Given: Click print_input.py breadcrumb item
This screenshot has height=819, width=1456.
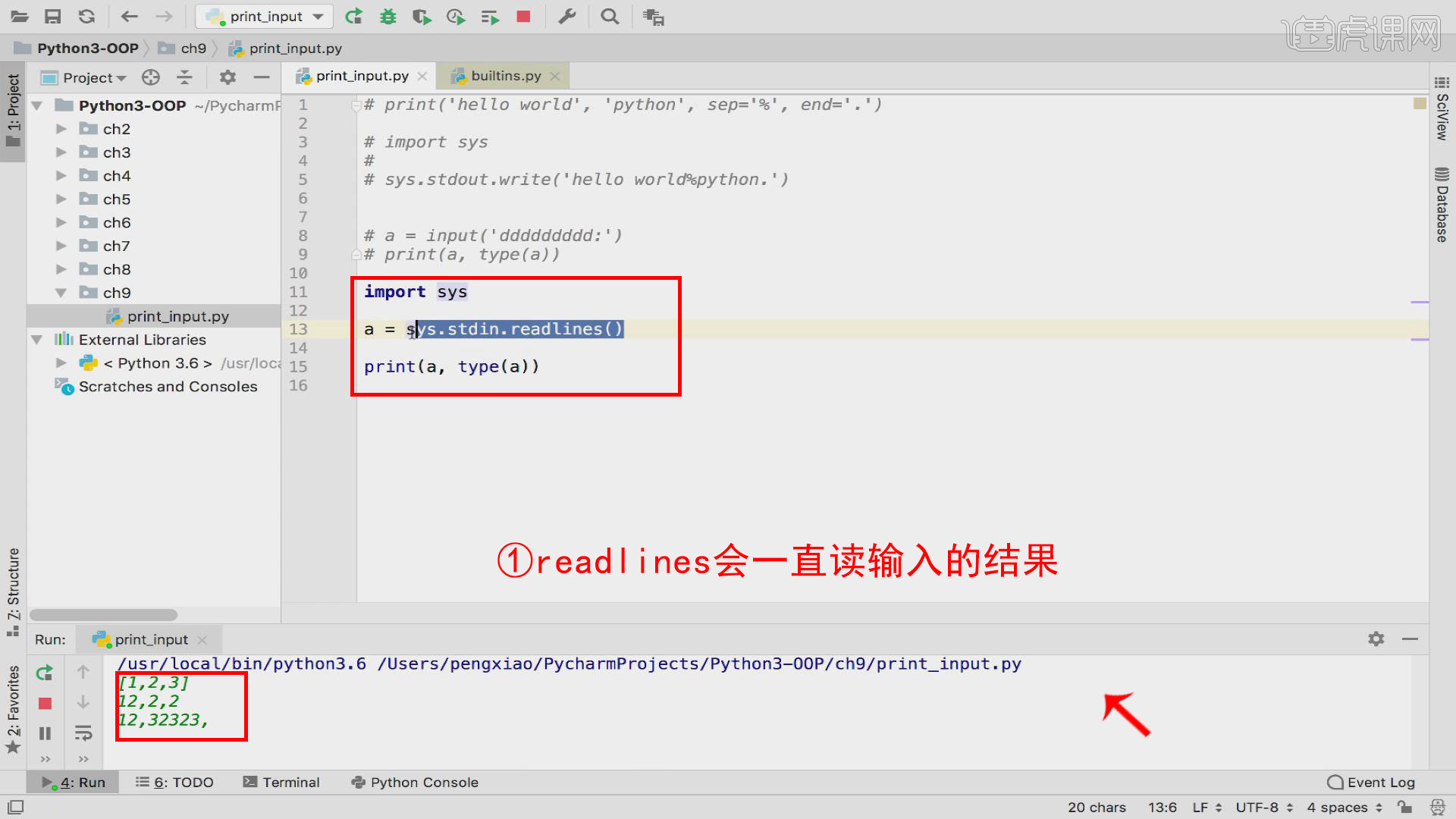Looking at the screenshot, I should tap(296, 48).
